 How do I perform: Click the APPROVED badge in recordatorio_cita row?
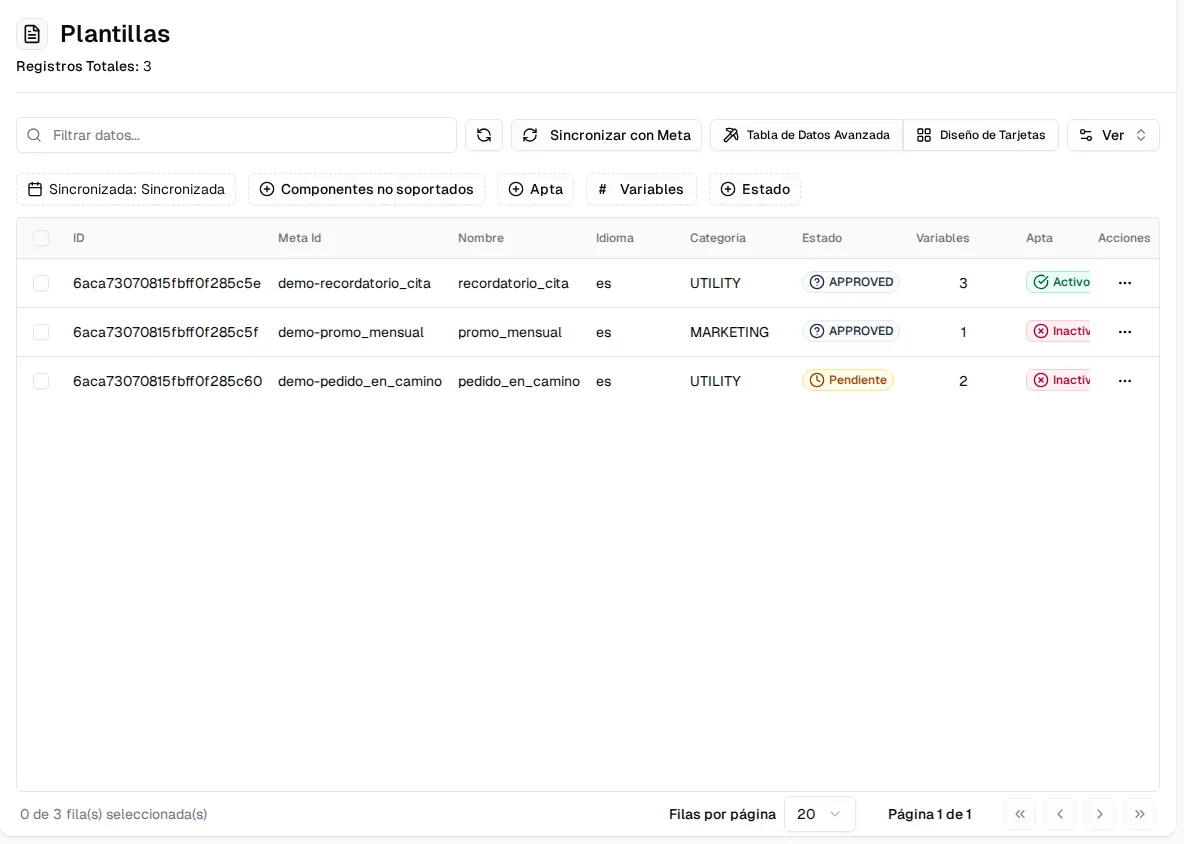point(850,282)
